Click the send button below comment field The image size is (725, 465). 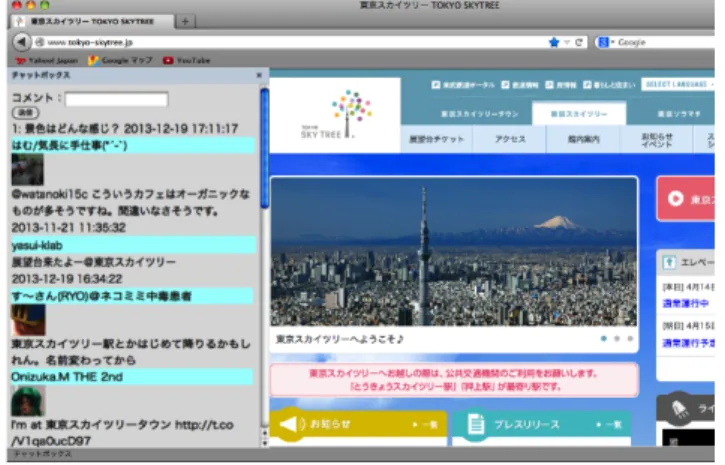coord(25,112)
